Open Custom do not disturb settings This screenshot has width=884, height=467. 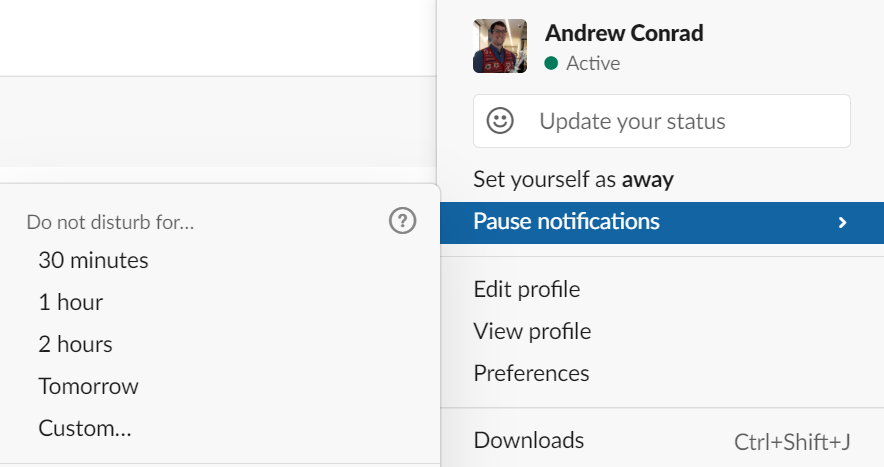85,428
